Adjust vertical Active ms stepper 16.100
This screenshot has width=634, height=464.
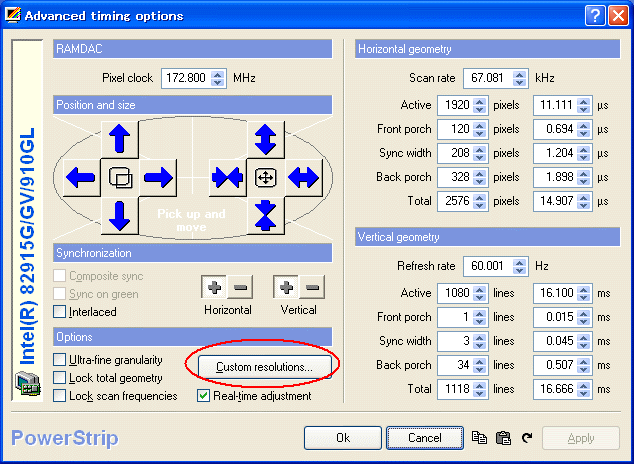click(583, 293)
